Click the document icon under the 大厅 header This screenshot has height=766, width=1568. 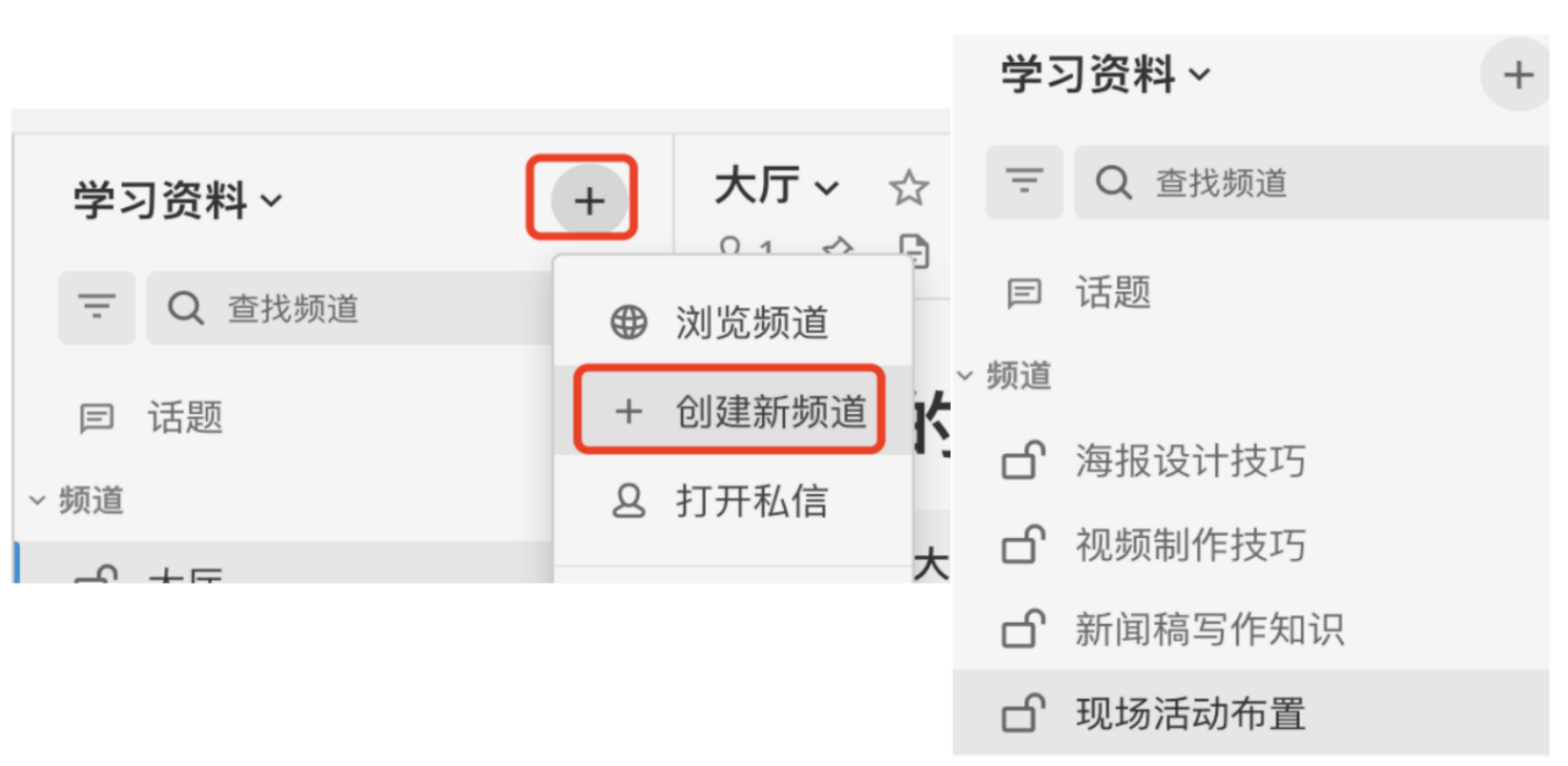click(914, 249)
